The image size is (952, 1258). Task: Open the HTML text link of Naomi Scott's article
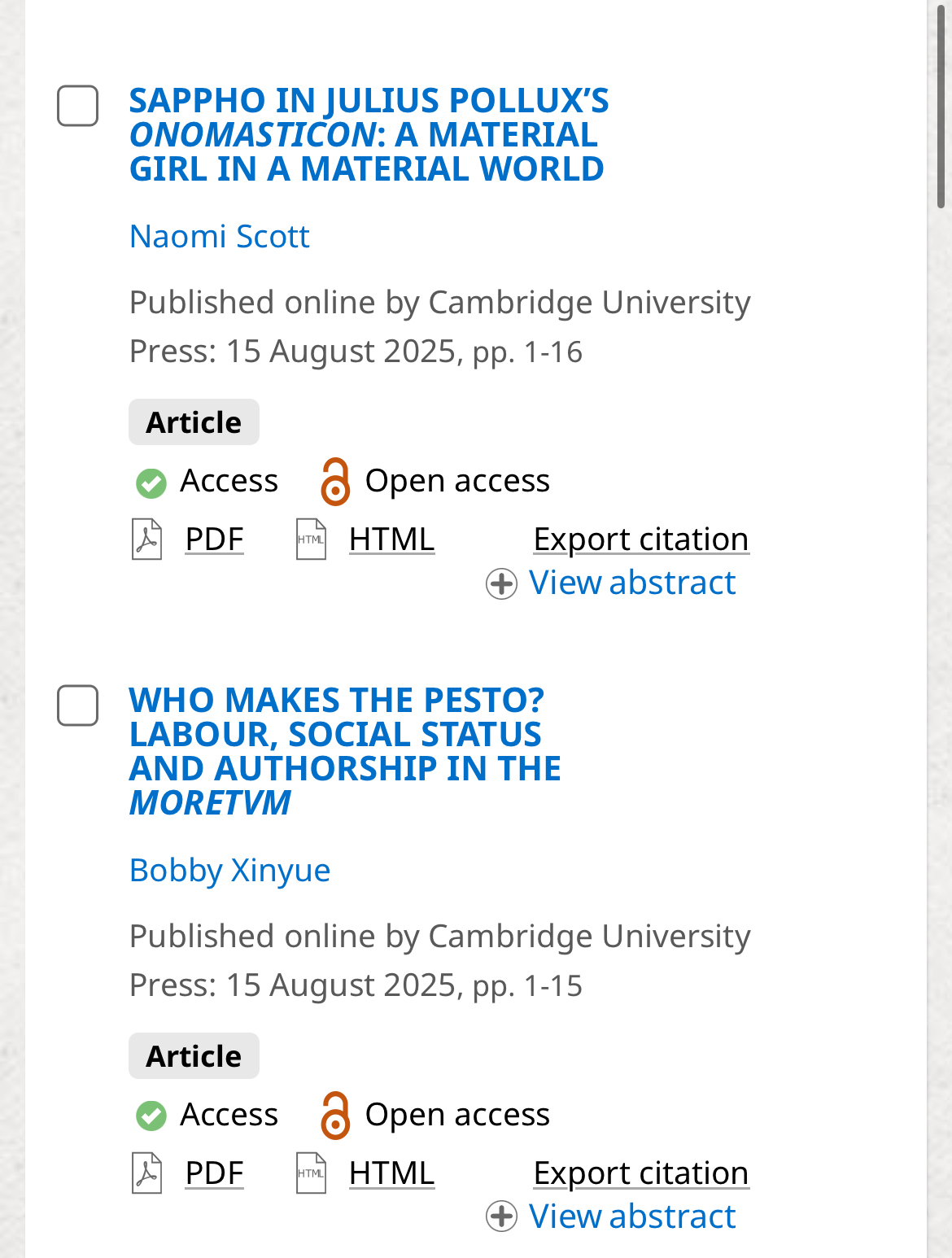pyautogui.click(x=391, y=539)
